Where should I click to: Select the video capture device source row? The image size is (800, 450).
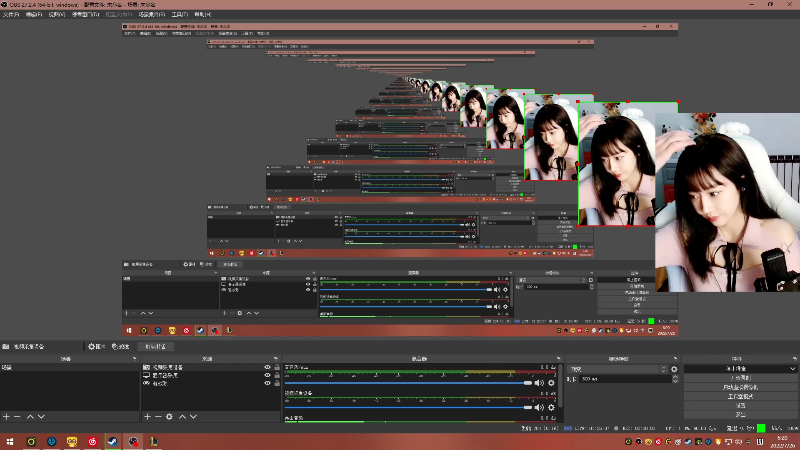pyautogui.click(x=210, y=367)
